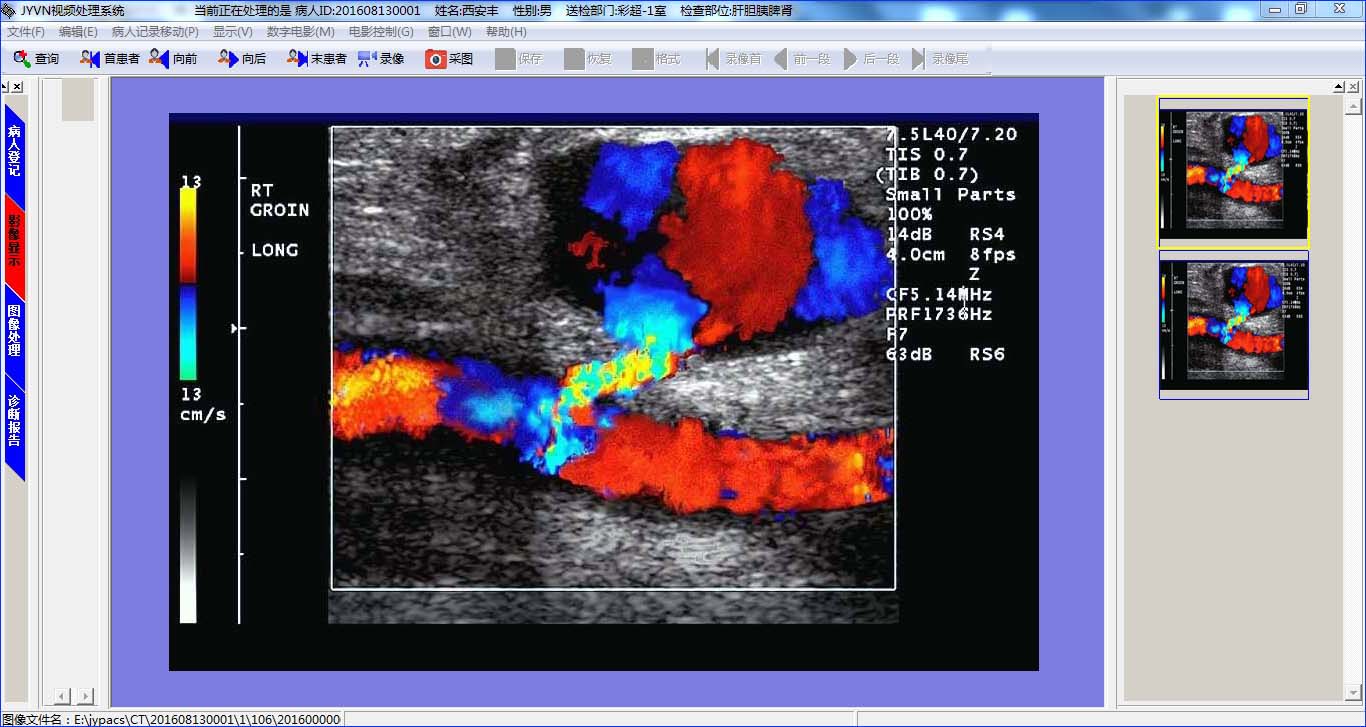Close the thumbnail panel with X

(1353, 87)
